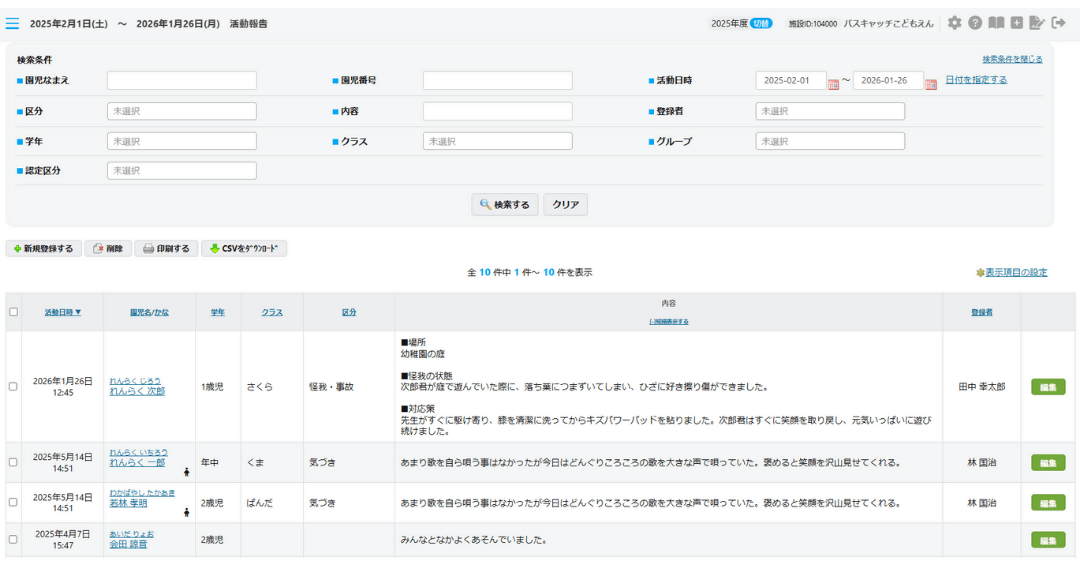Open start date calendar picker

(x=833, y=84)
